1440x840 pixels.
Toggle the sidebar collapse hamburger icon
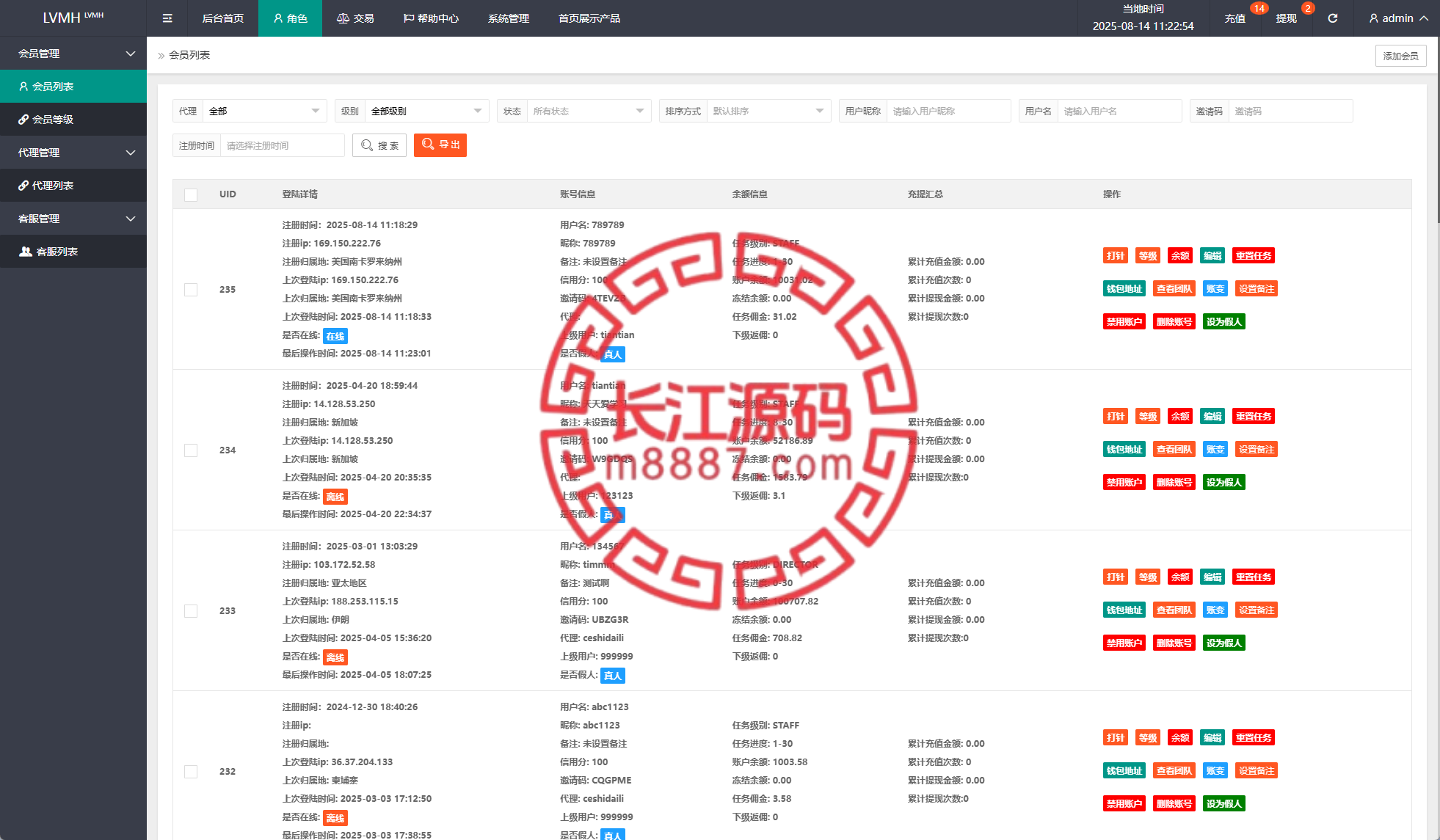click(x=167, y=18)
